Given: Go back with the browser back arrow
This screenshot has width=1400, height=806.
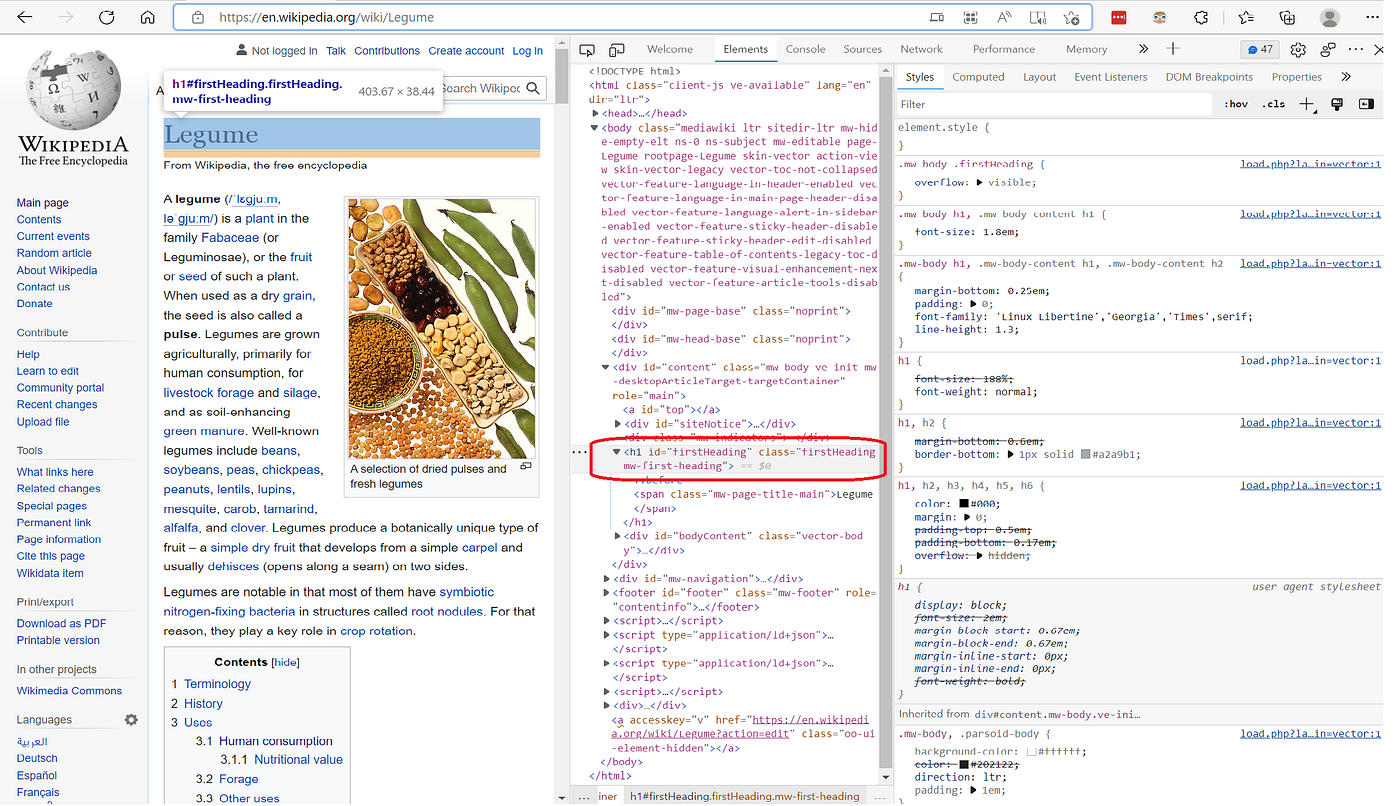Looking at the screenshot, I should (24, 17).
